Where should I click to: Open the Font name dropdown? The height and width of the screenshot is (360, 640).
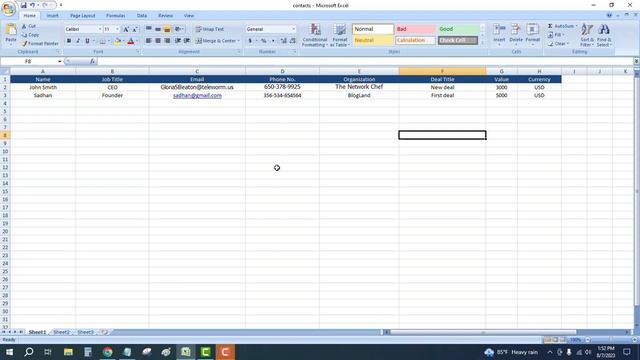pyautogui.click(x=99, y=29)
